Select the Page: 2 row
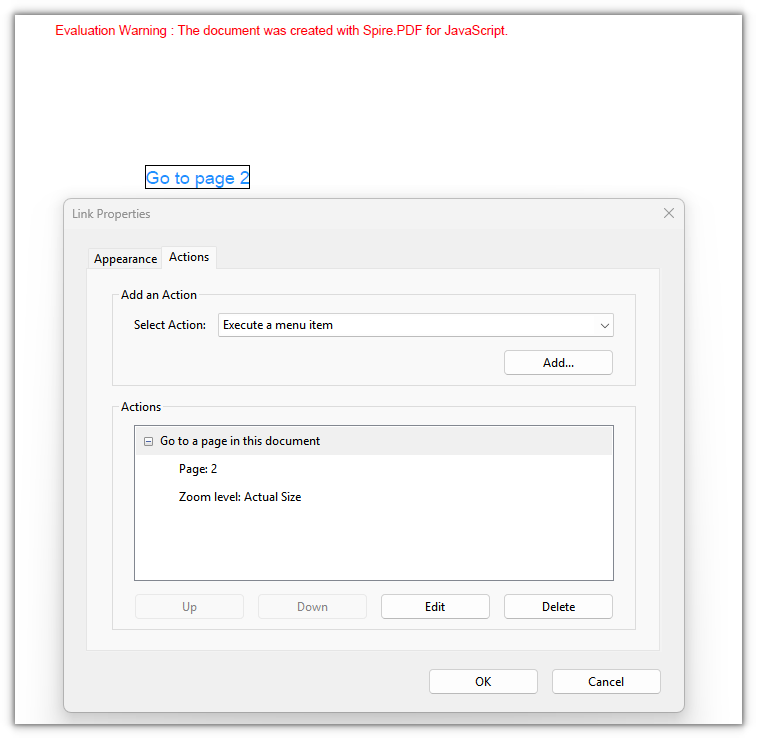The width and height of the screenshot is (757, 739). 198,469
